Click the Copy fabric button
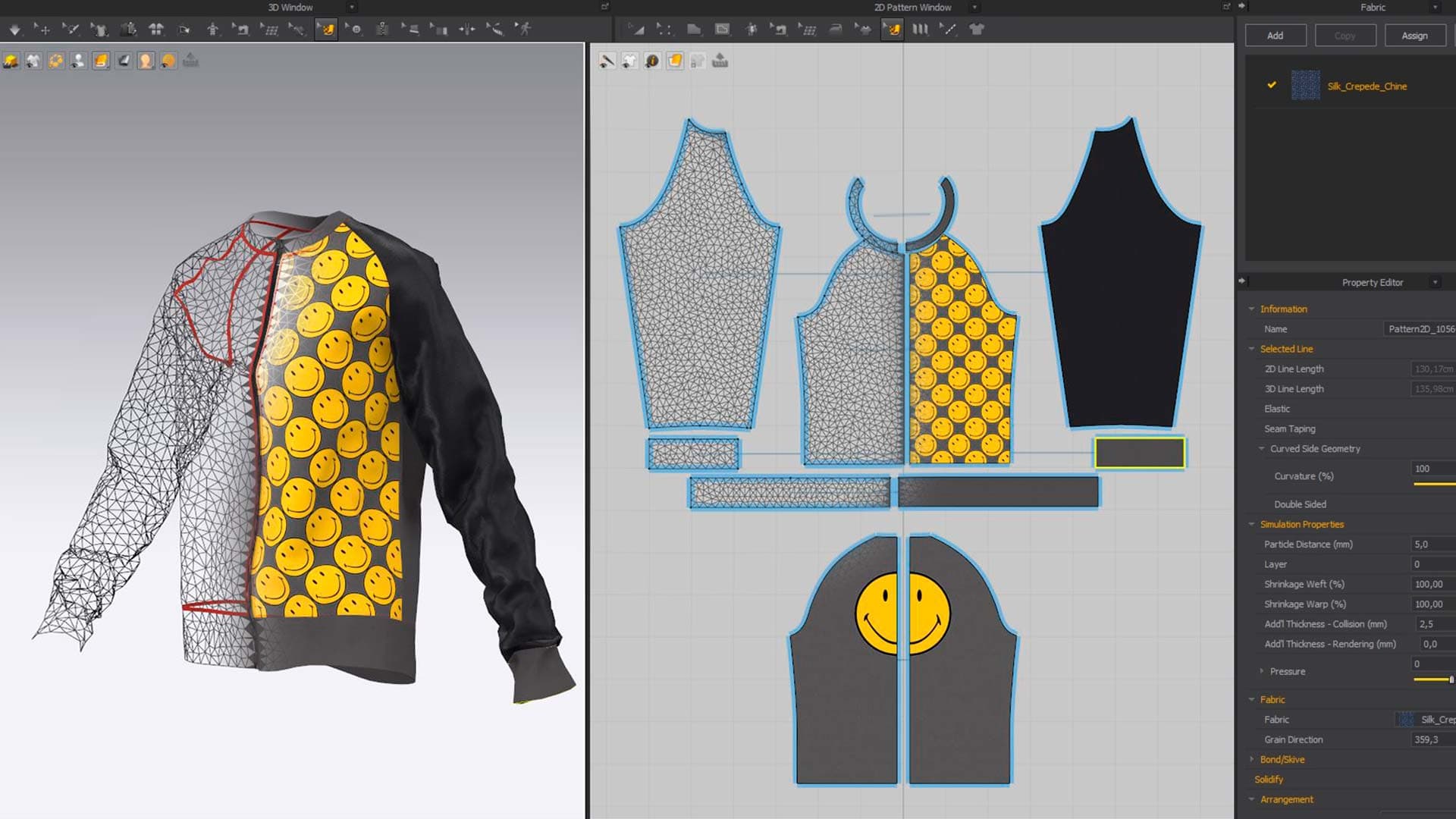Image resolution: width=1456 pixels, height=819 pixels. coord(1345,36)
